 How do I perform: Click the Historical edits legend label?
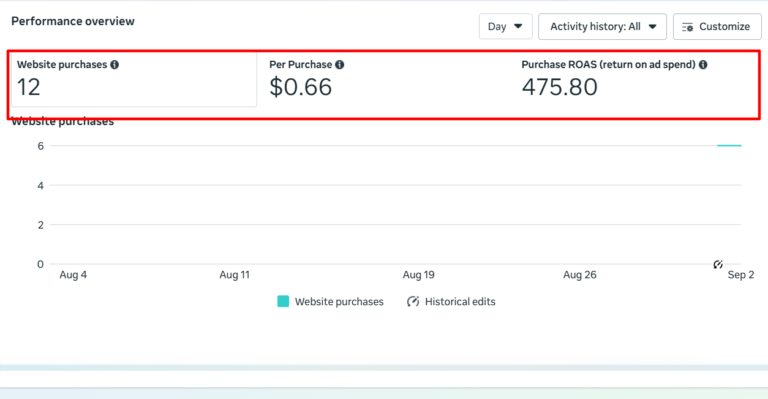pyautogui.click(x=460, y=302)
